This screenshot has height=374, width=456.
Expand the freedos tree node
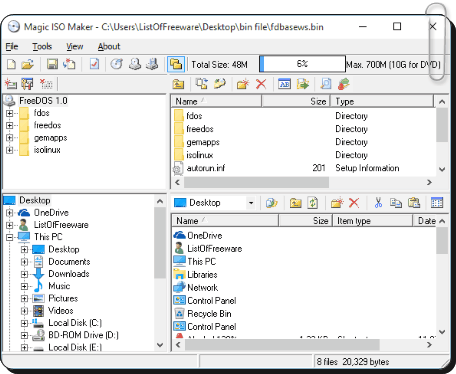(9, 125)
